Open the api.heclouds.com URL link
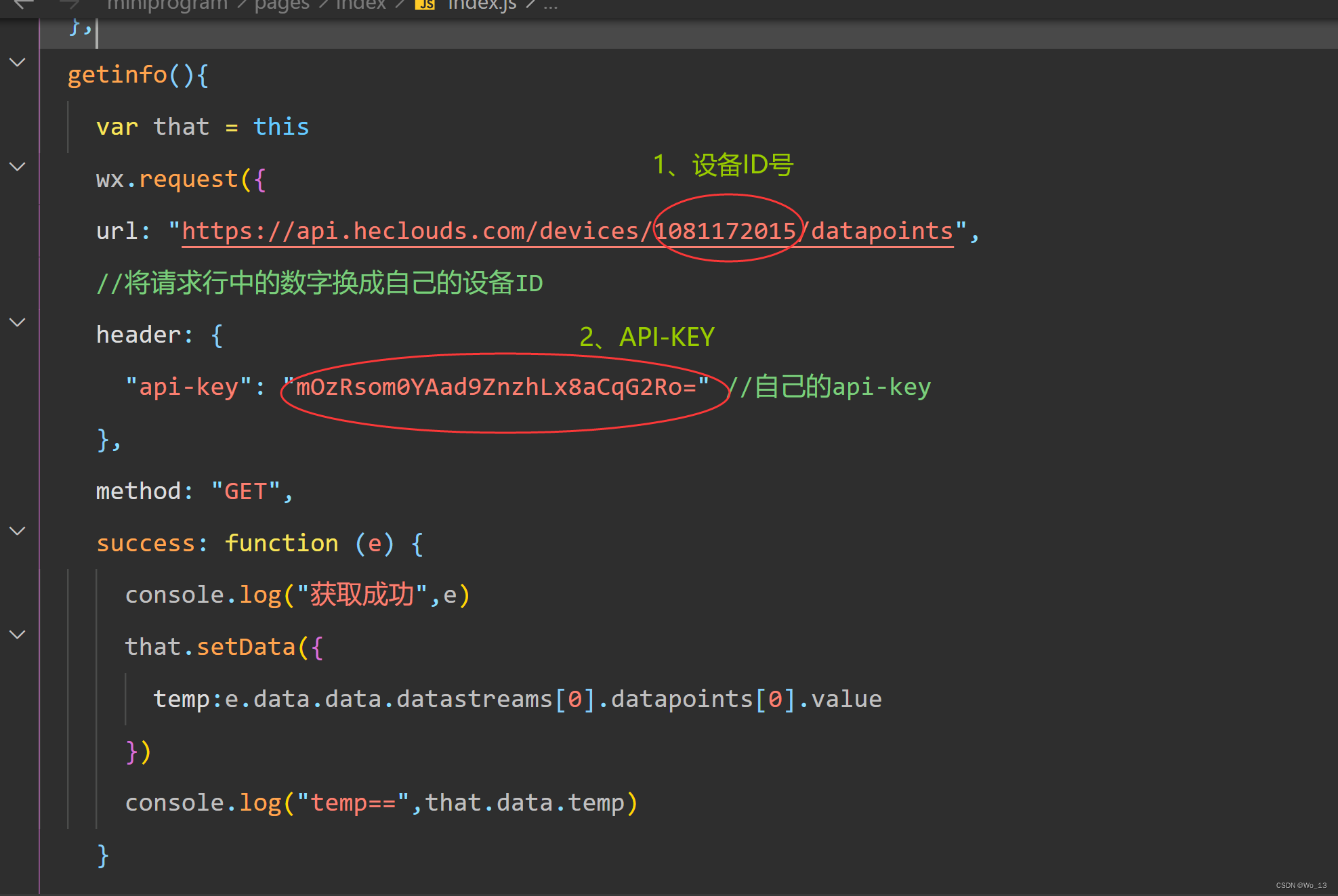 [x=409, y=232]
